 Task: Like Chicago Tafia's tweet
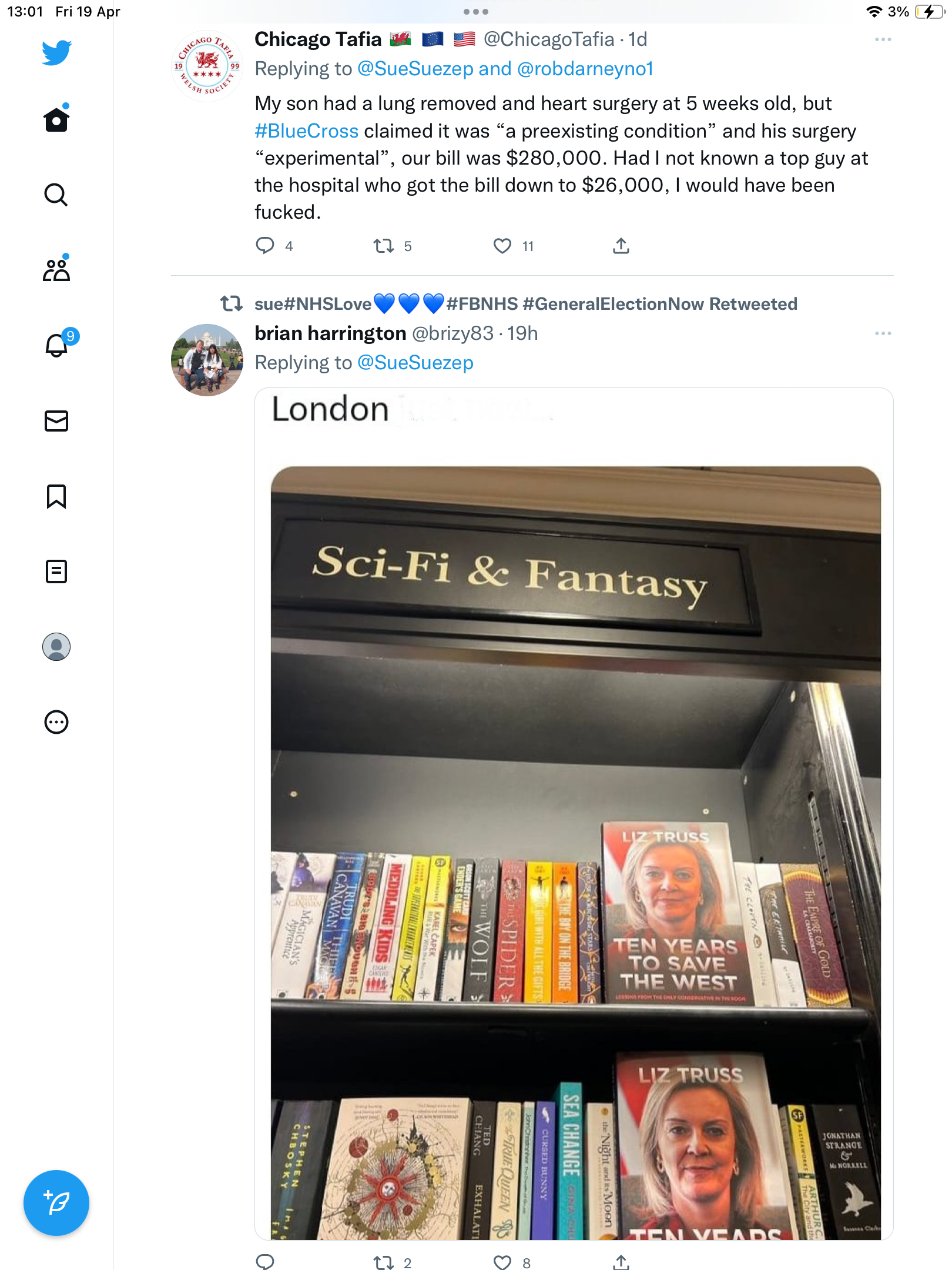[502, 246]
